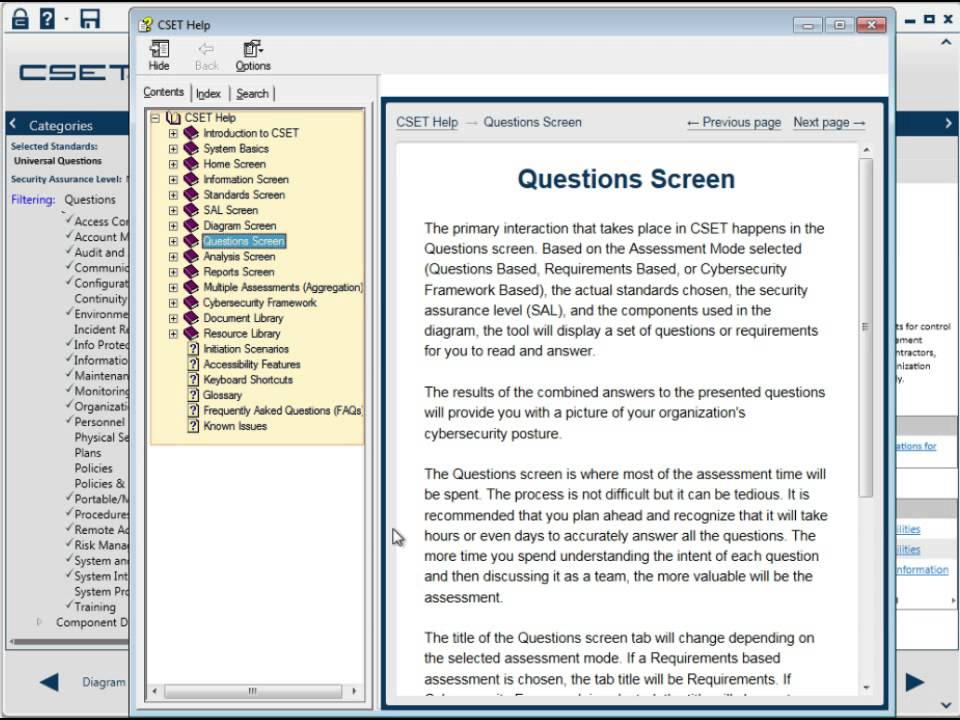Switch to the Contents tab

[x=163, y=92]
